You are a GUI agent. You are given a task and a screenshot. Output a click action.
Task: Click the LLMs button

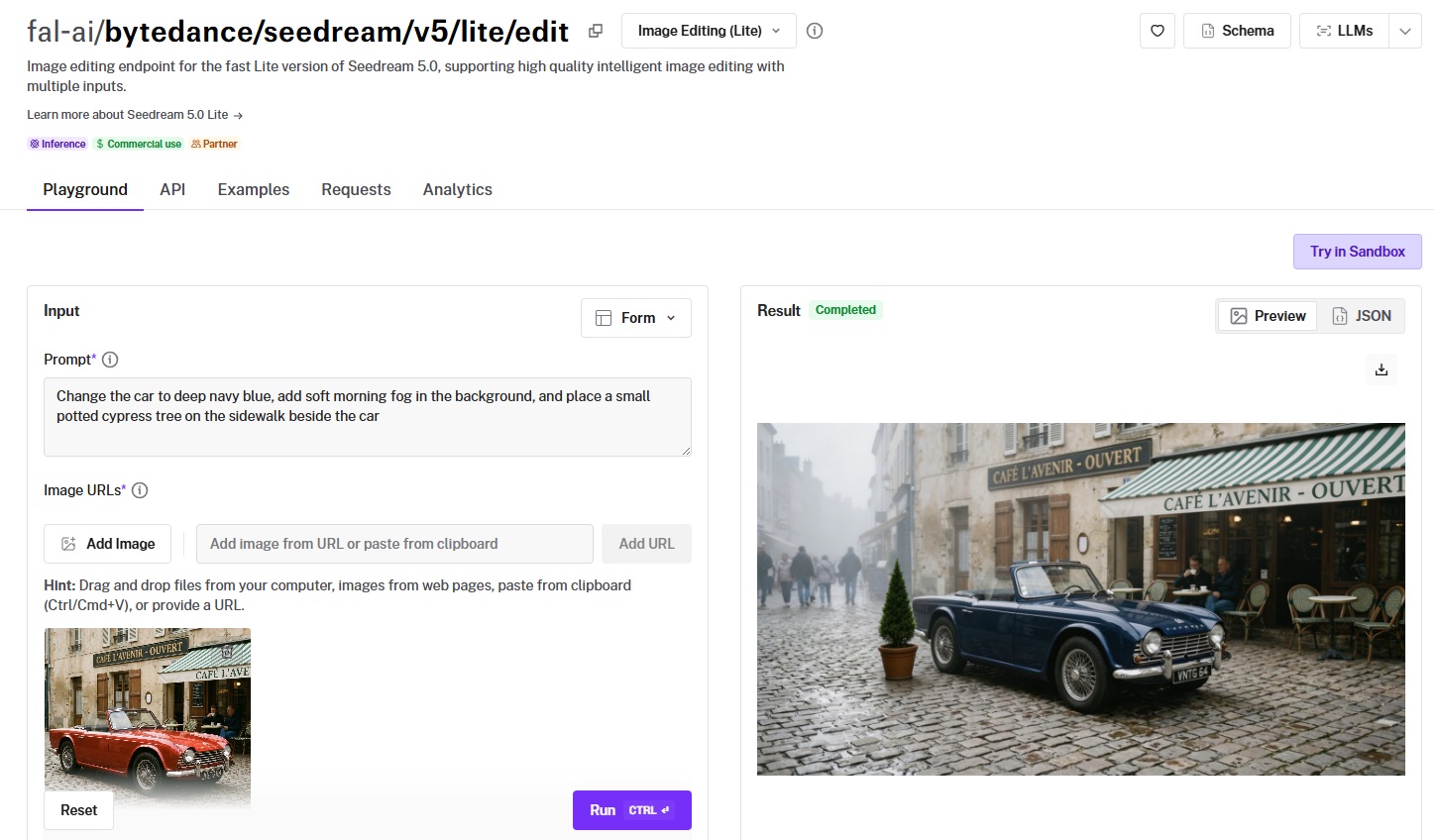pos(1344,31)
